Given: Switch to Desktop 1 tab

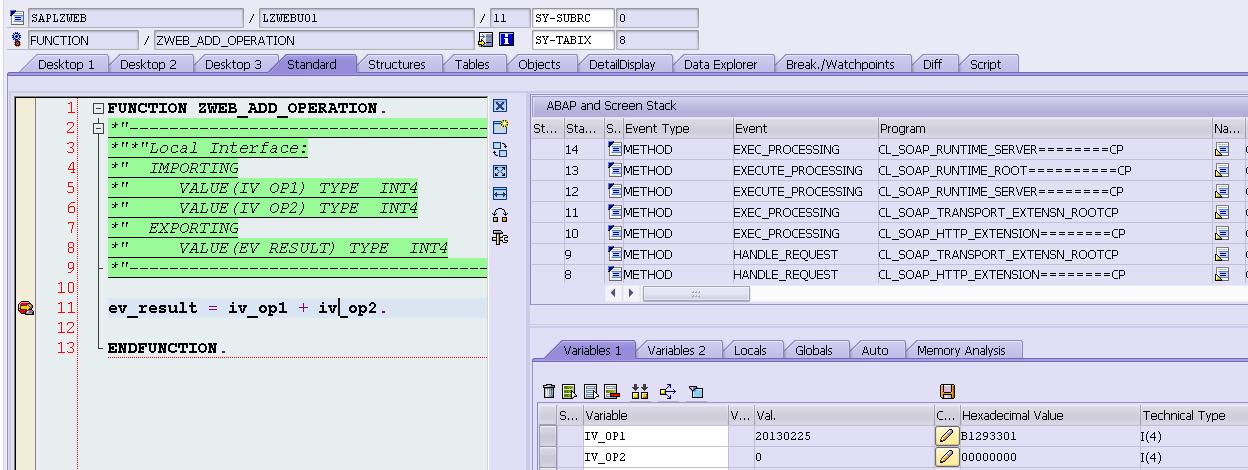Looking at the screenshot, I should point(66,64).
